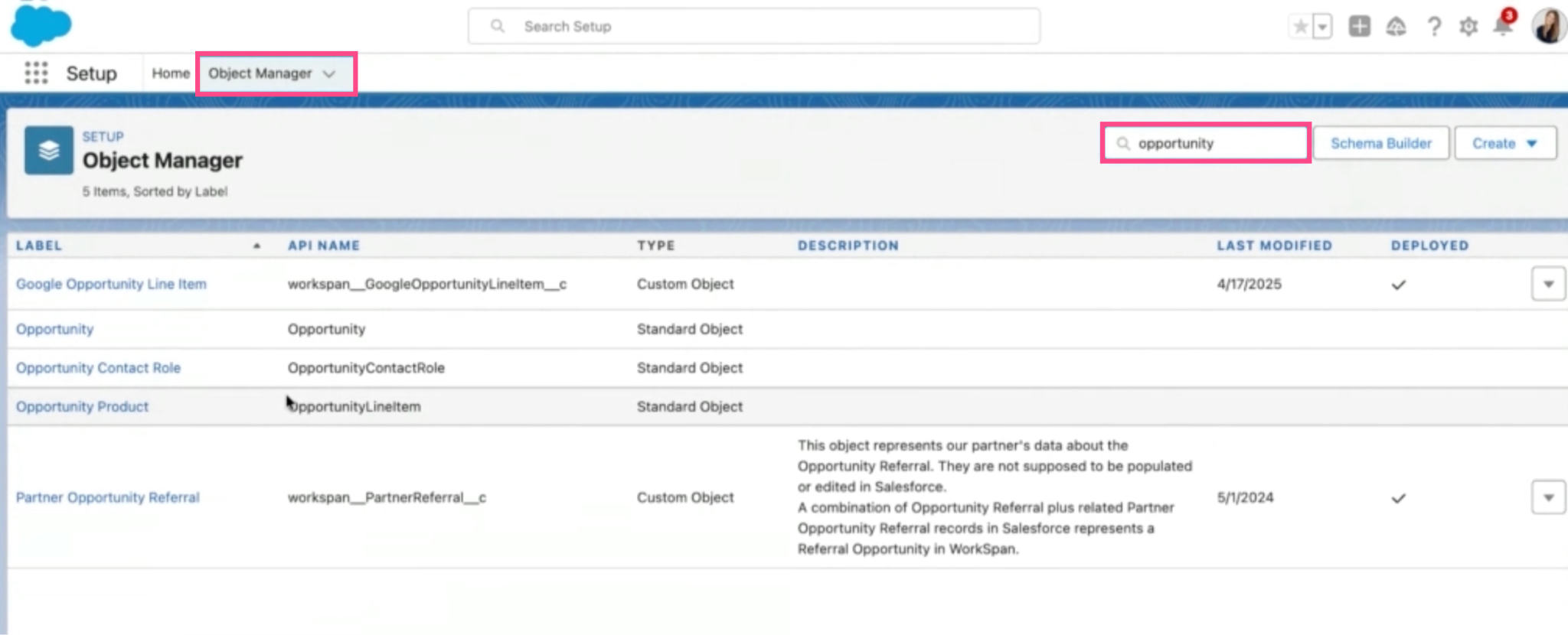Switch to the Home tab
This screenshot has height=635, width=1568.
pyautogui.click(x=171, y=73)
